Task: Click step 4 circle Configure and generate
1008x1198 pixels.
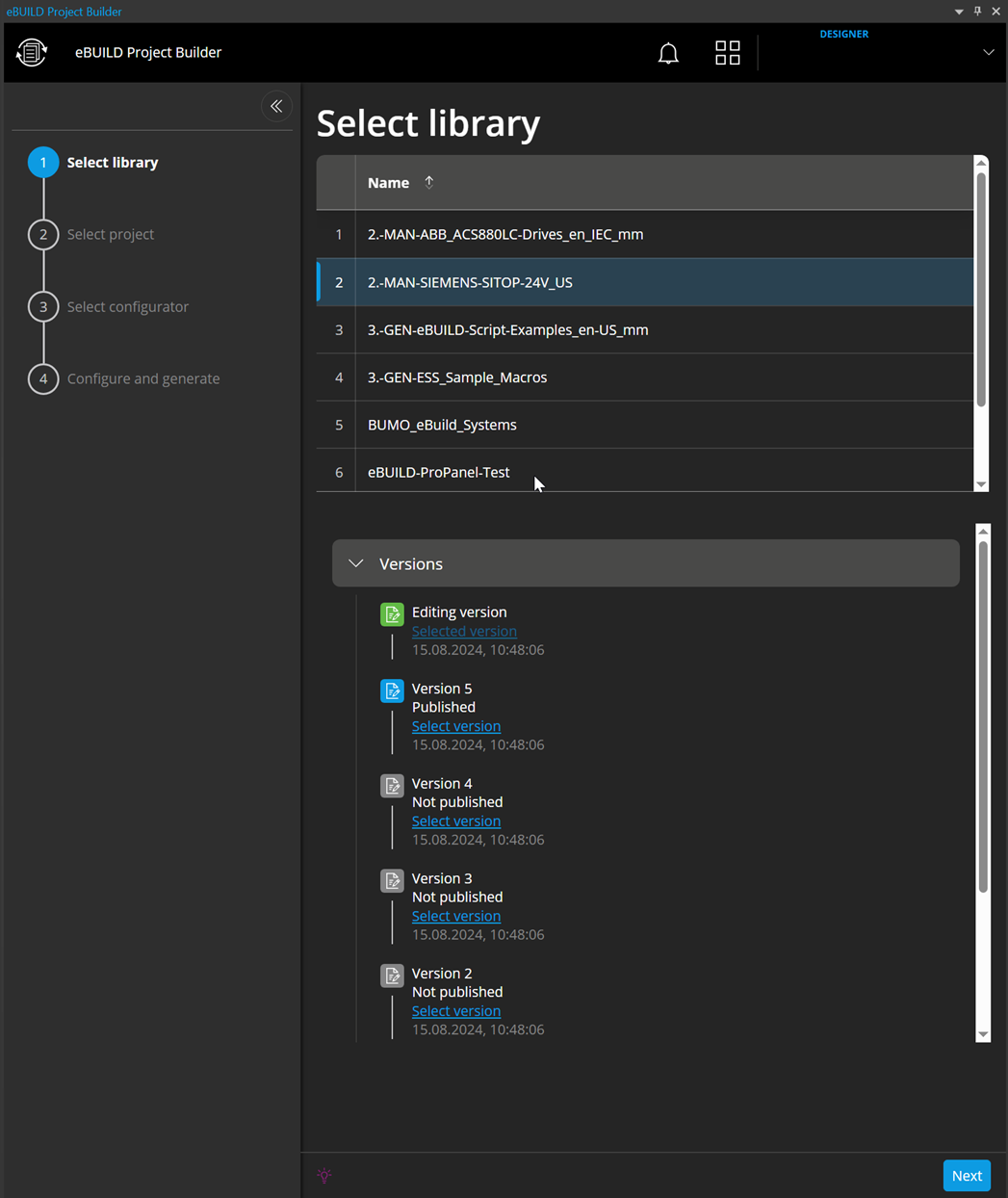Action: click(43, 378)
